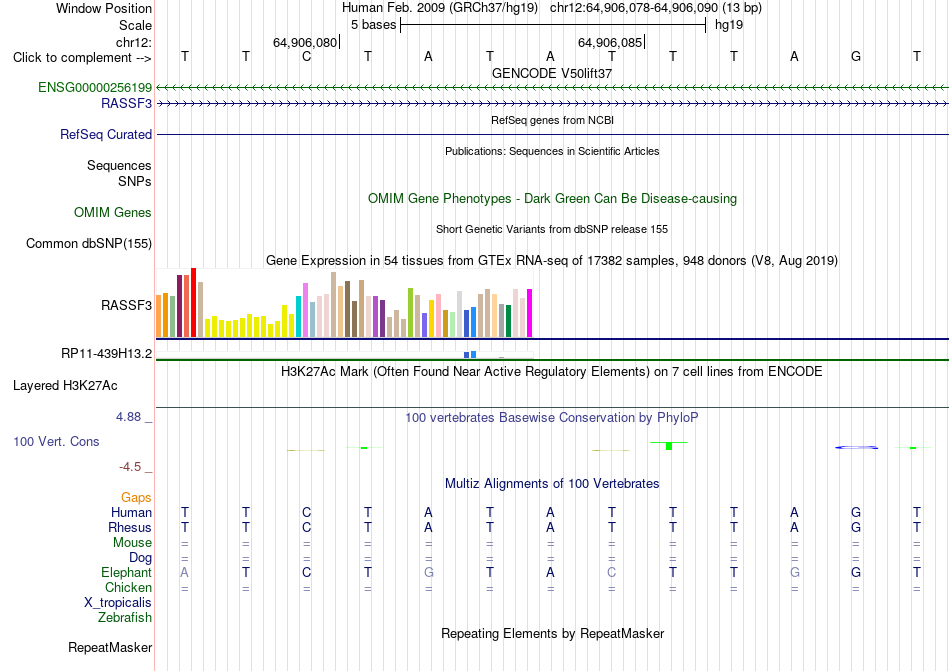Click the Gaps row label

136,497
